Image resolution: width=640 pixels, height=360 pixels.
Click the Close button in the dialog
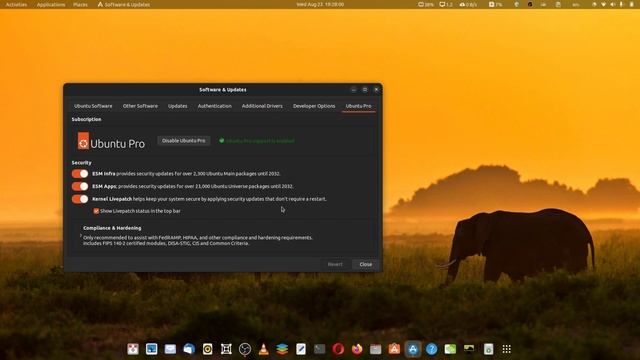(x=366, y=264)
